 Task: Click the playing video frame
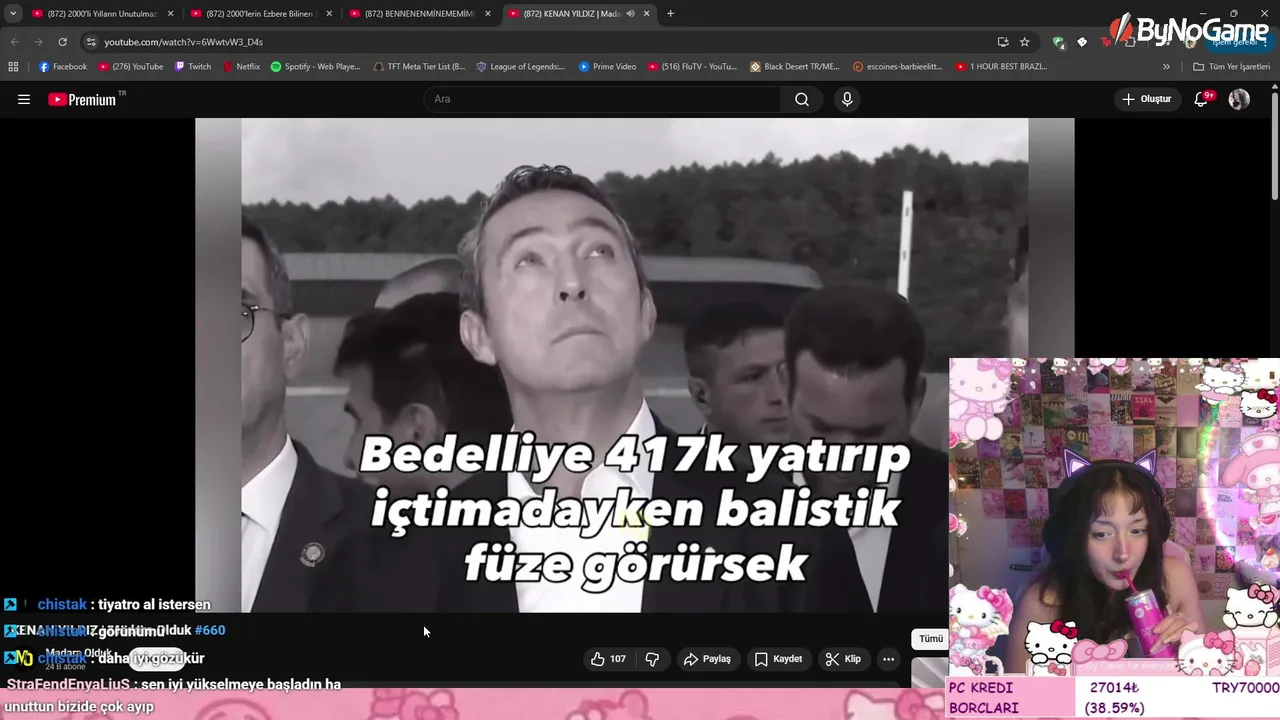634,365
